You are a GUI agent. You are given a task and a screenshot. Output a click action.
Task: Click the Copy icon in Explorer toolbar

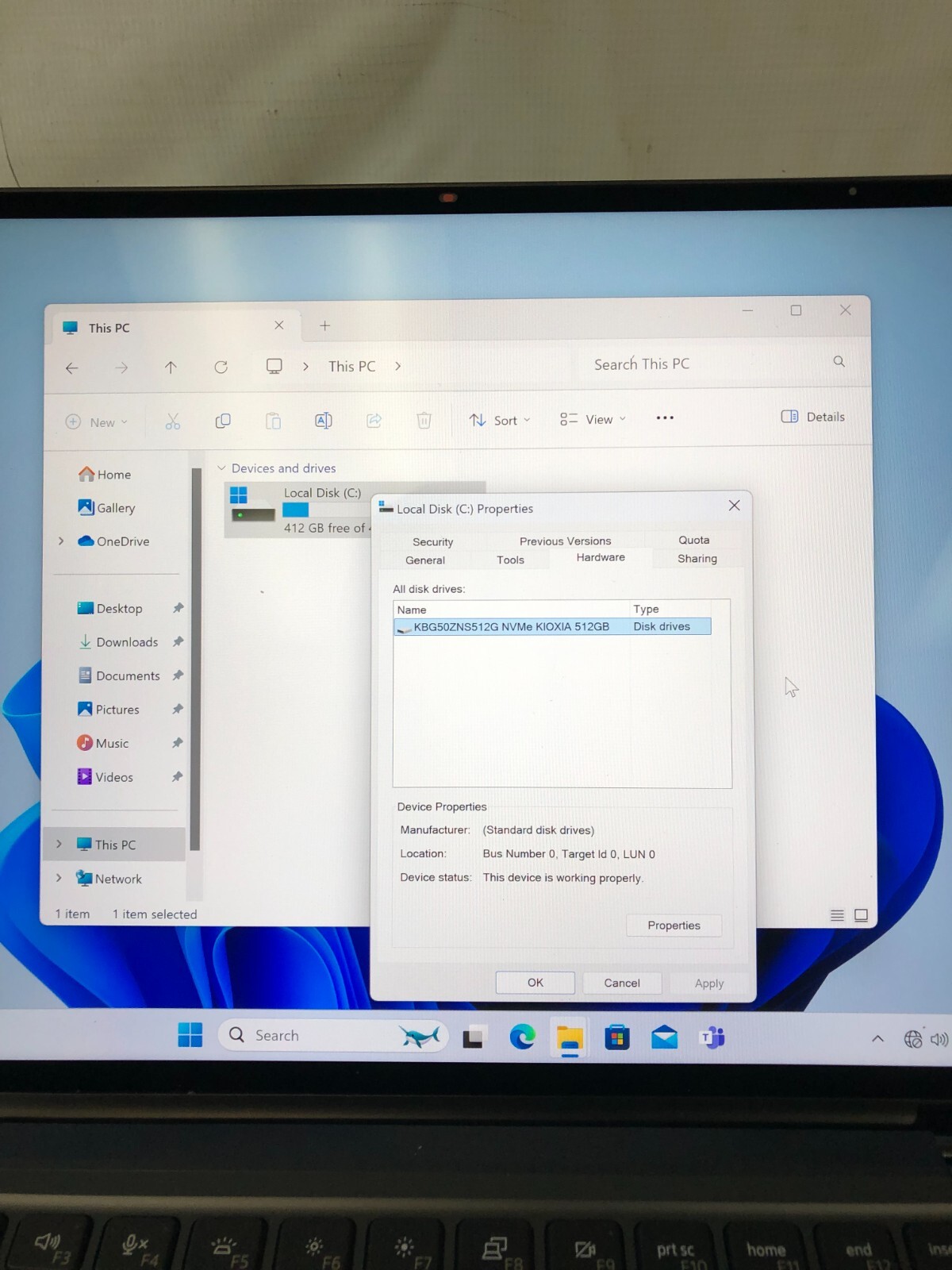[223, 421]
